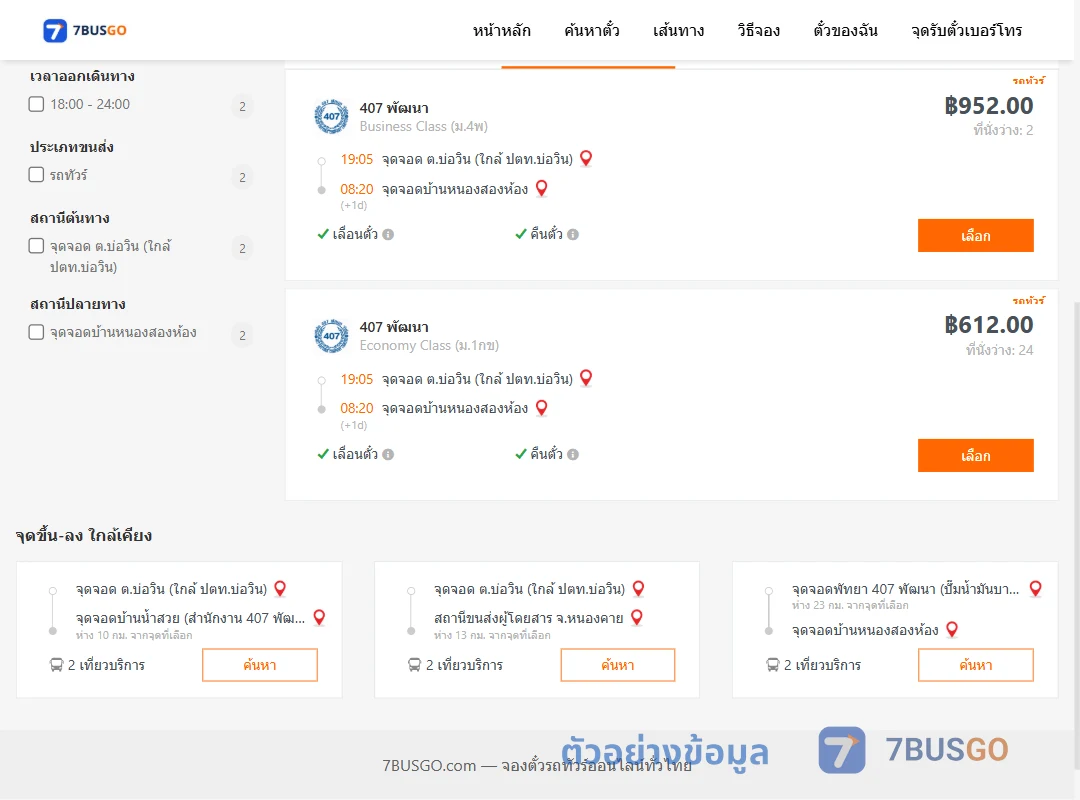The image size is (1080, 800).
Task: Open ตั๋วของฉัน in the top menu
Action: 845,30
